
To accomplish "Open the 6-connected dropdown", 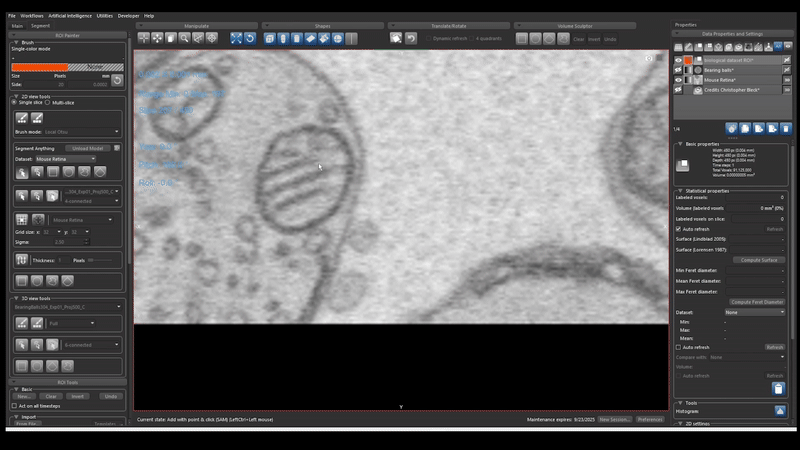I will tap(91, 345).
